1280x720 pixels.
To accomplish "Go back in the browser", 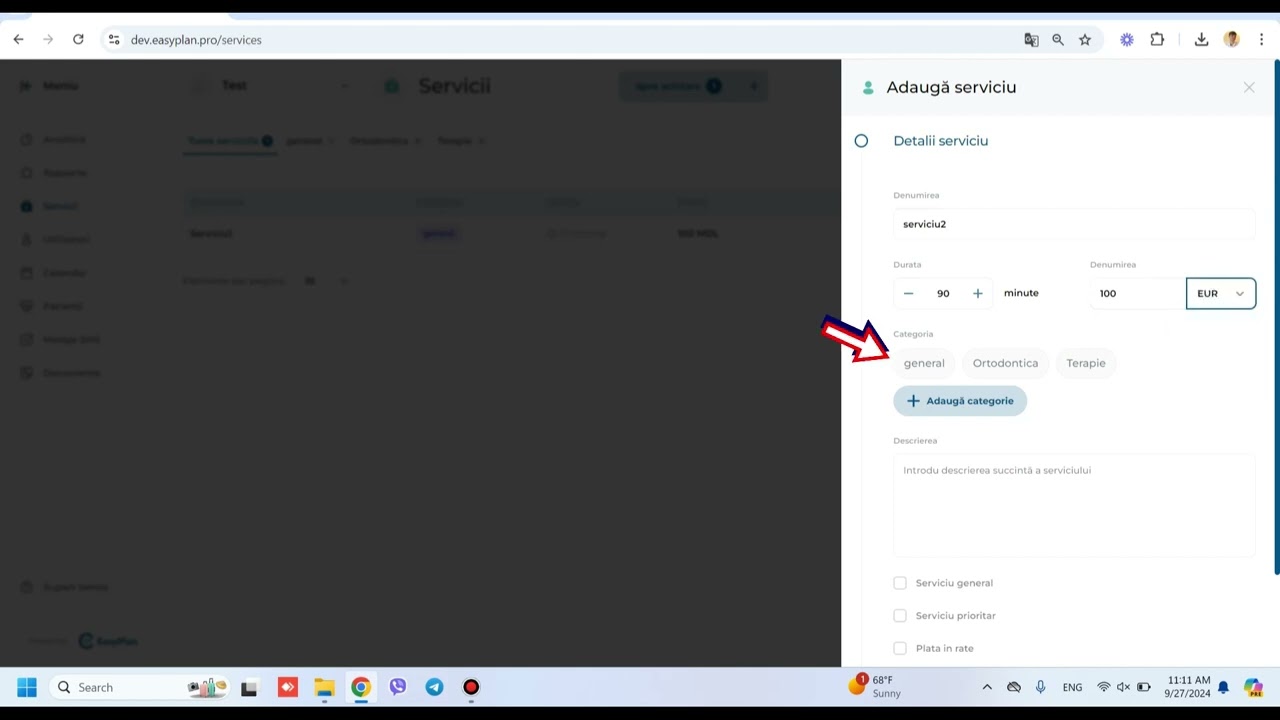I will pos(18,40).
